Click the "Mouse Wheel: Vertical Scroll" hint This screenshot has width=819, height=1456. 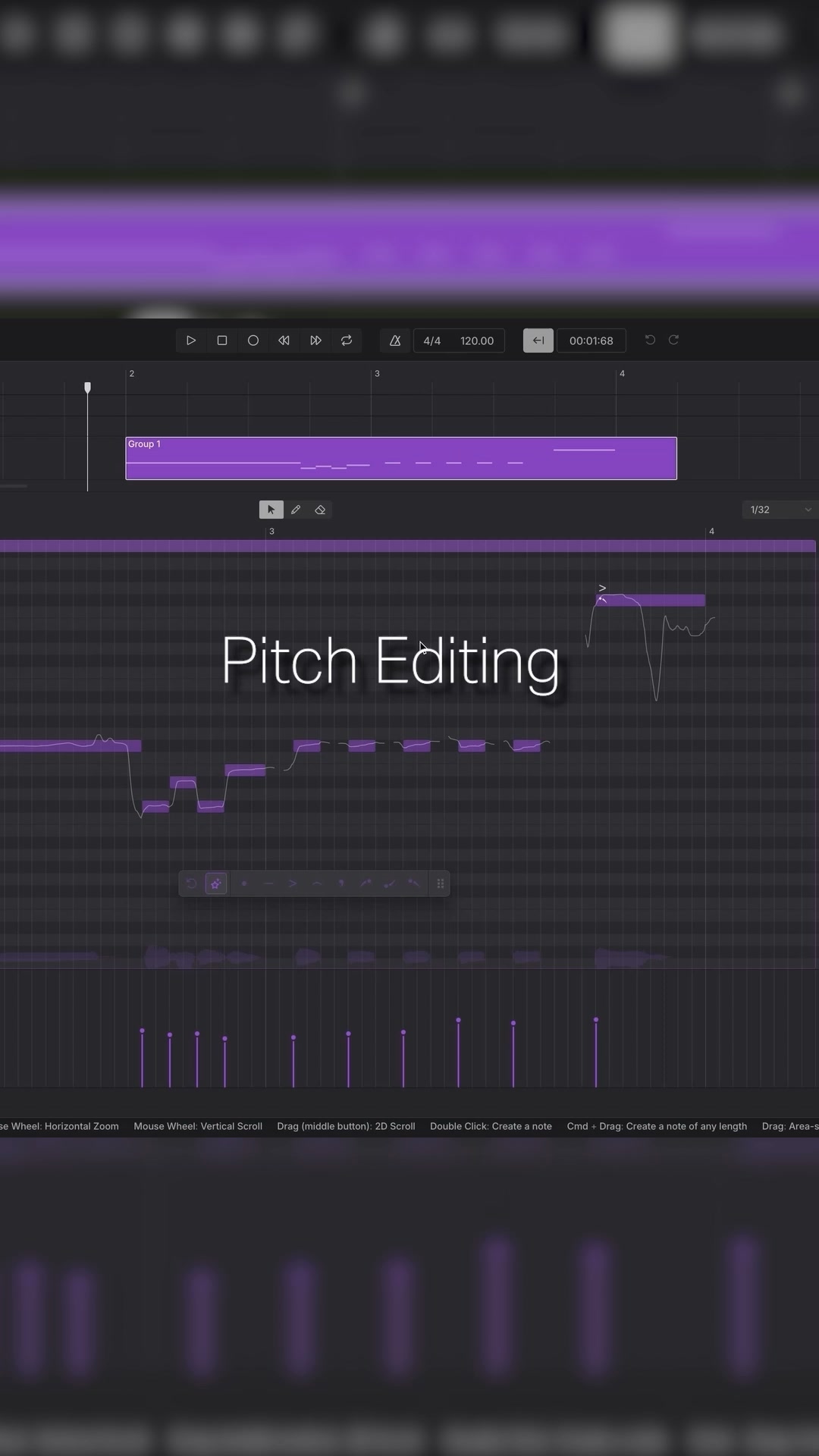click(x=198, y=1126)
